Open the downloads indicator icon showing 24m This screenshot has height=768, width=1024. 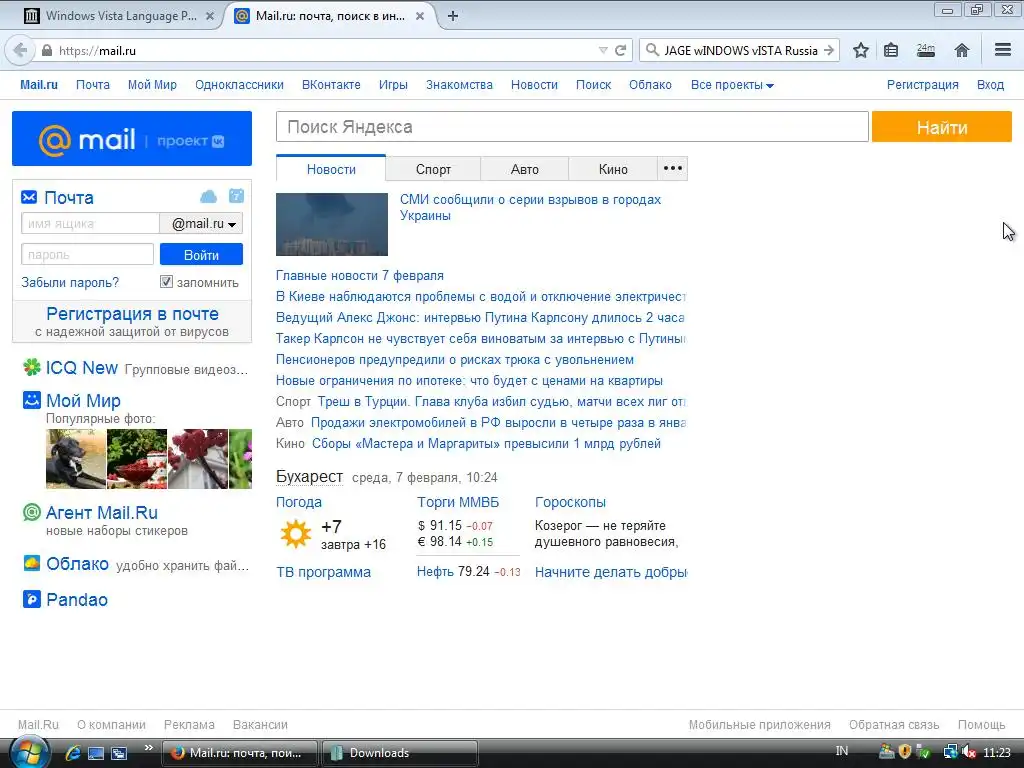point(925,50)
